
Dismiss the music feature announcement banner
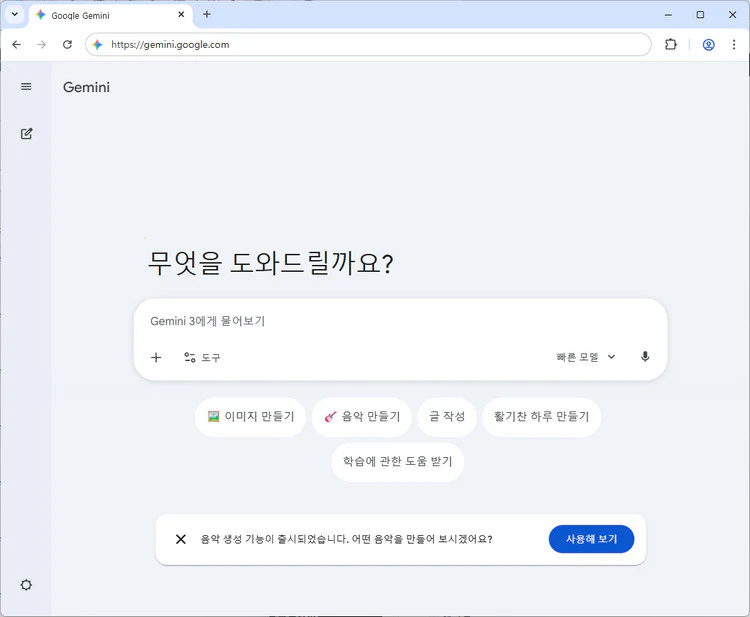coord(181,539)
